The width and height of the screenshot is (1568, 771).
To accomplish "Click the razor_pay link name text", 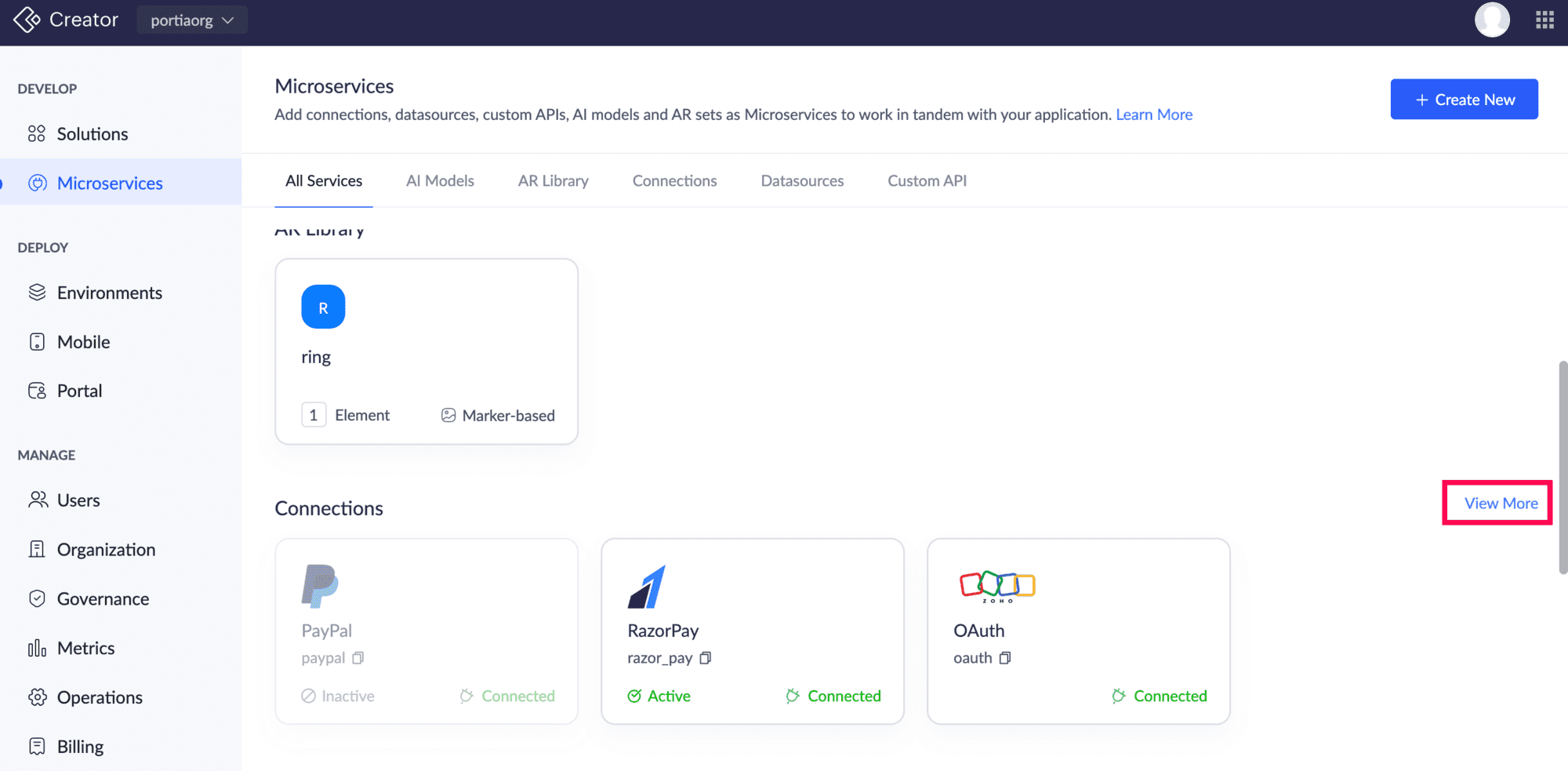I will point(659,658).
